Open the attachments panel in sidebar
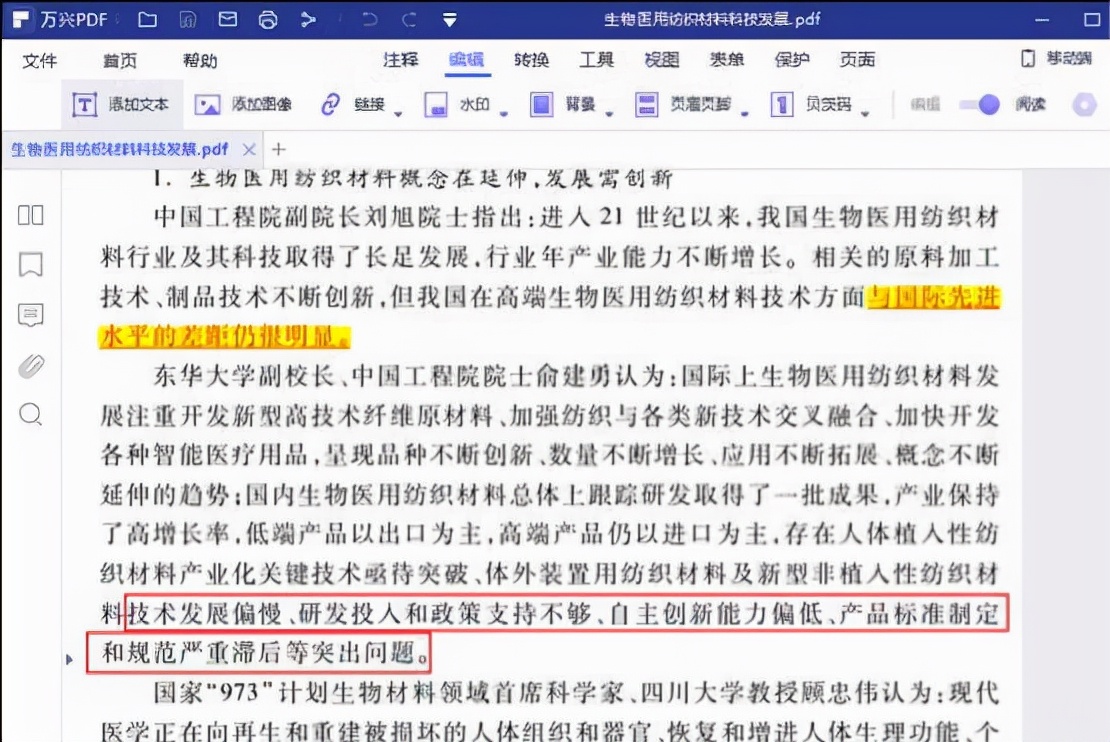Screen dimensions: 1110x742 point(30,366)
